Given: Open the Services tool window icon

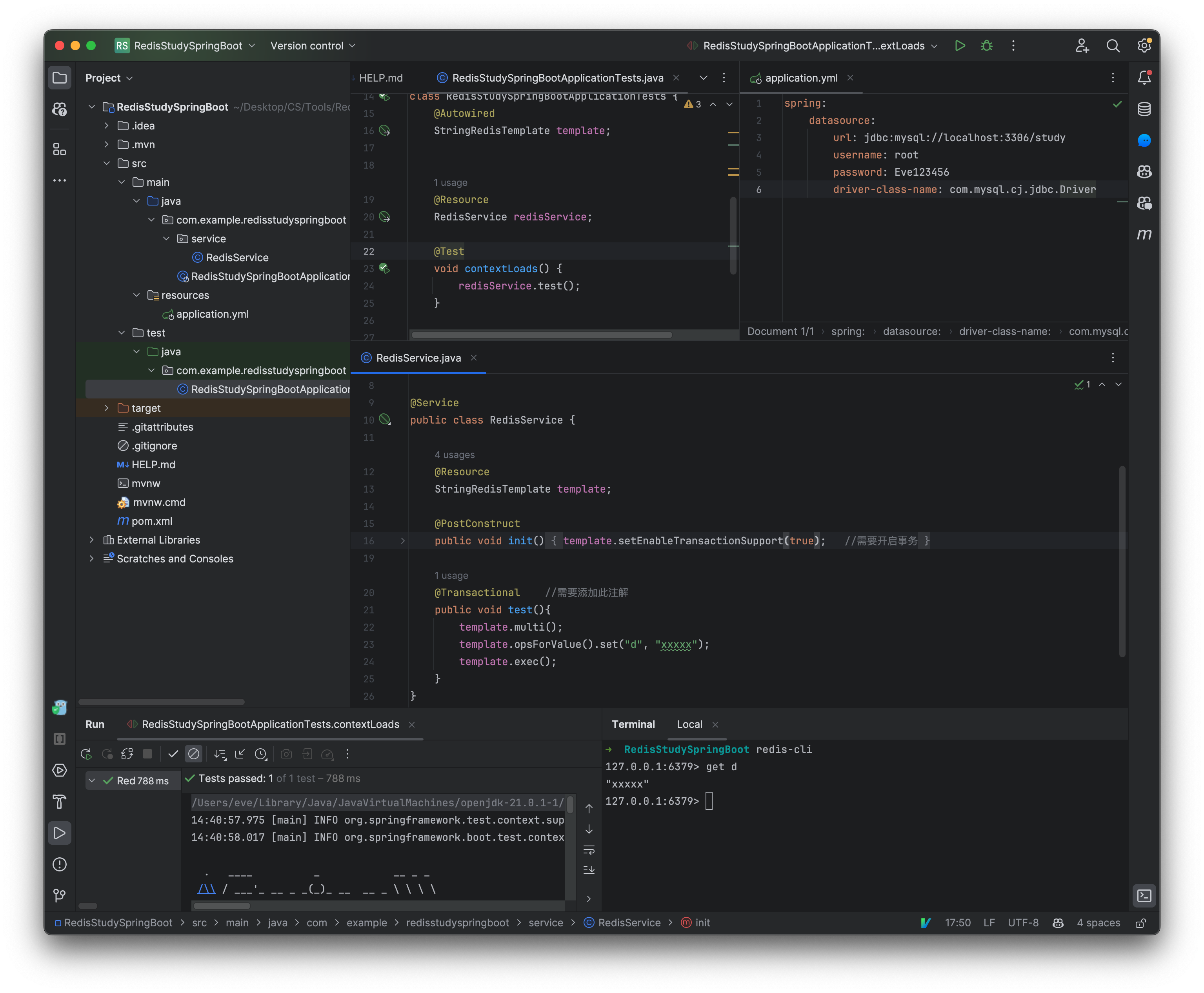Looking at the screenshot, I should [60, 770].
